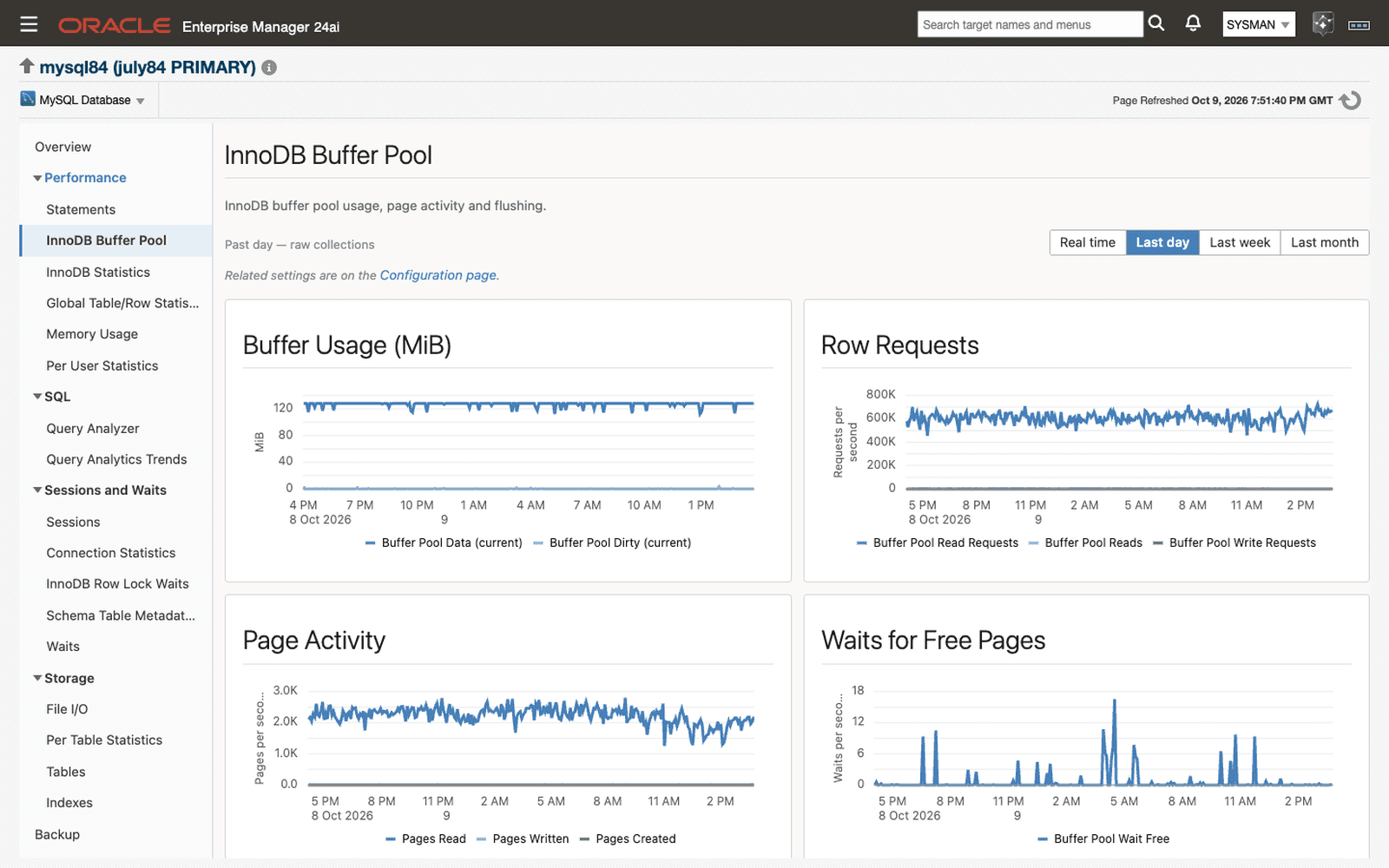This screenshot has width=1389, height=868.
Task: Select the Real time range
Action: [1088, 242]
